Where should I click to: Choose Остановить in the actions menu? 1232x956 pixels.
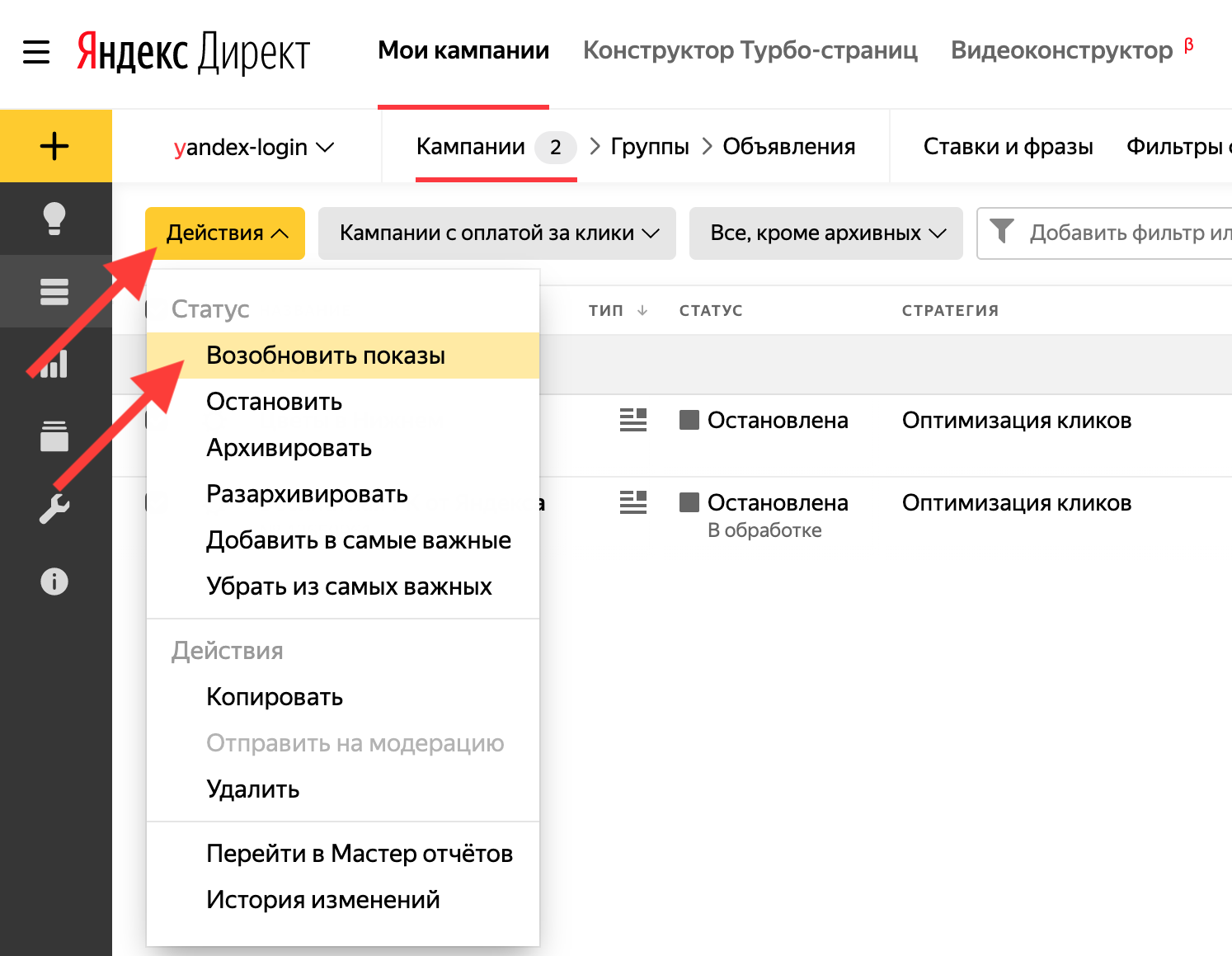point(343,402)
